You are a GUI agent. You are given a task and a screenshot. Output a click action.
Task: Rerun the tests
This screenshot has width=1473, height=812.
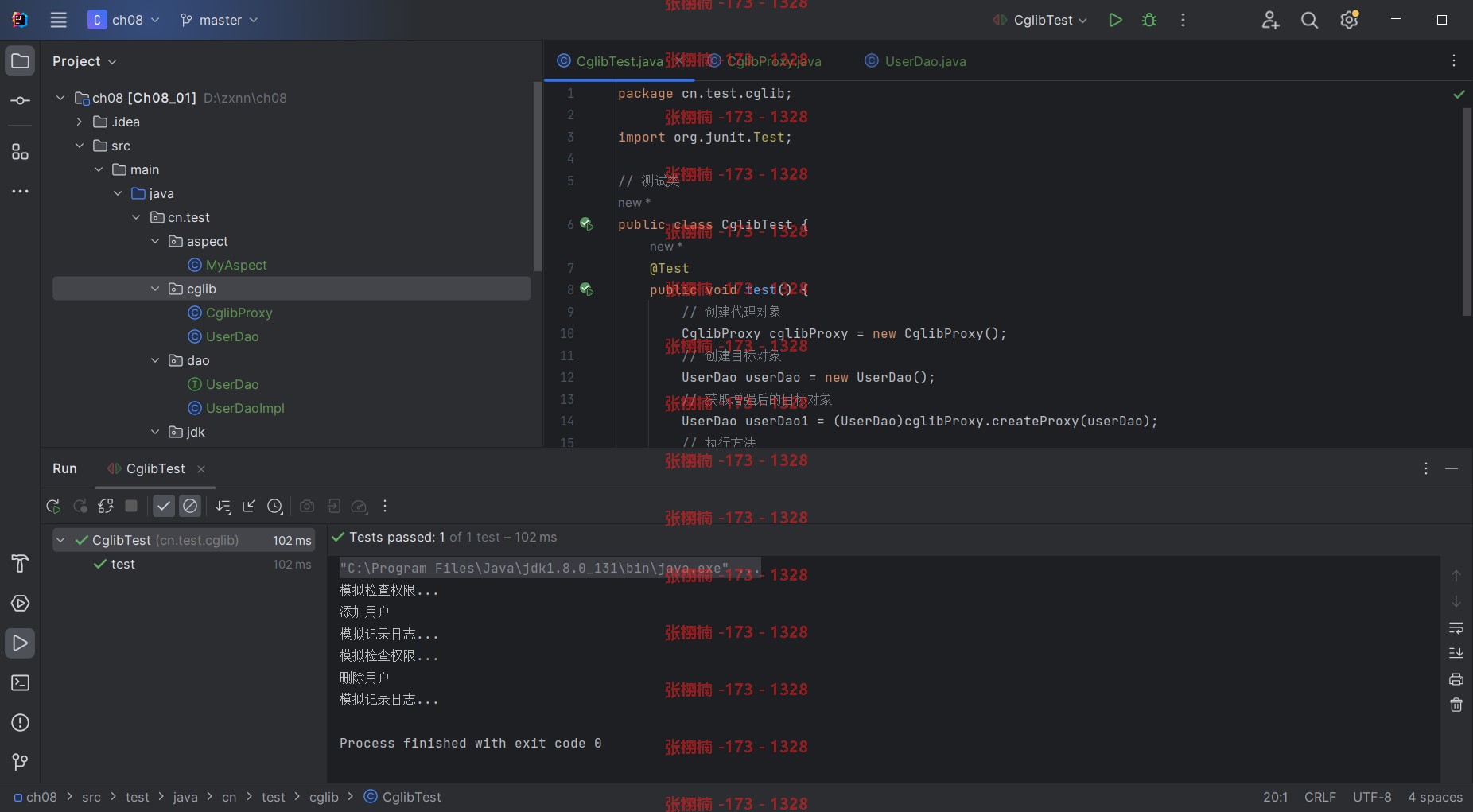[x=53, y=506]
